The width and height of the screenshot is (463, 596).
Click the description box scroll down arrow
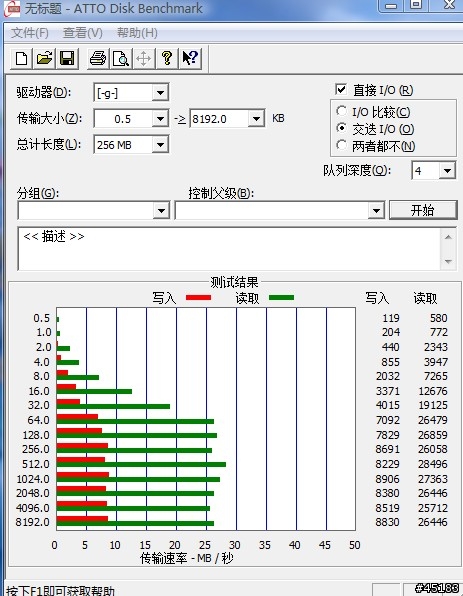pos(448,262)
